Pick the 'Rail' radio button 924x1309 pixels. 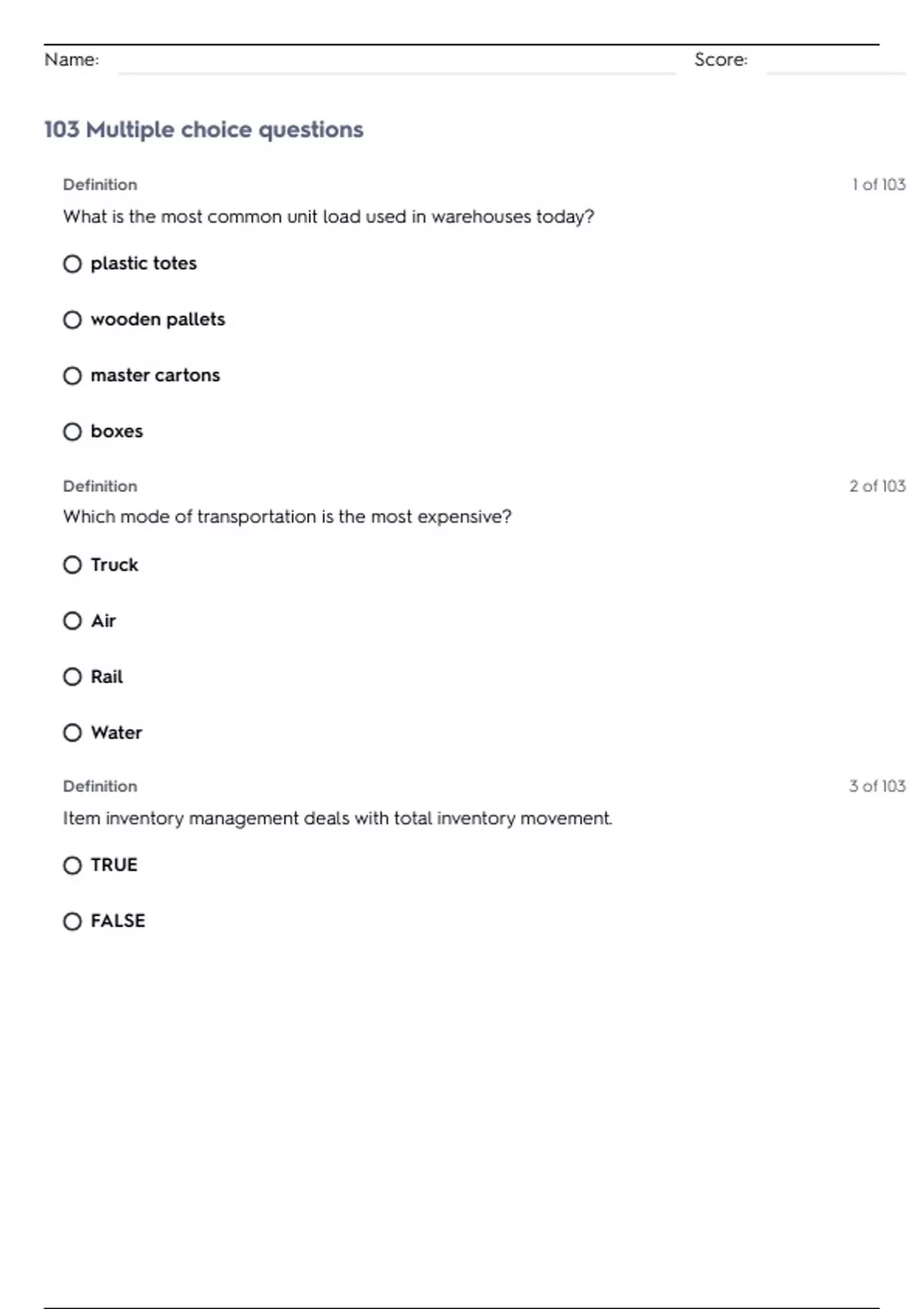(72, 677)
